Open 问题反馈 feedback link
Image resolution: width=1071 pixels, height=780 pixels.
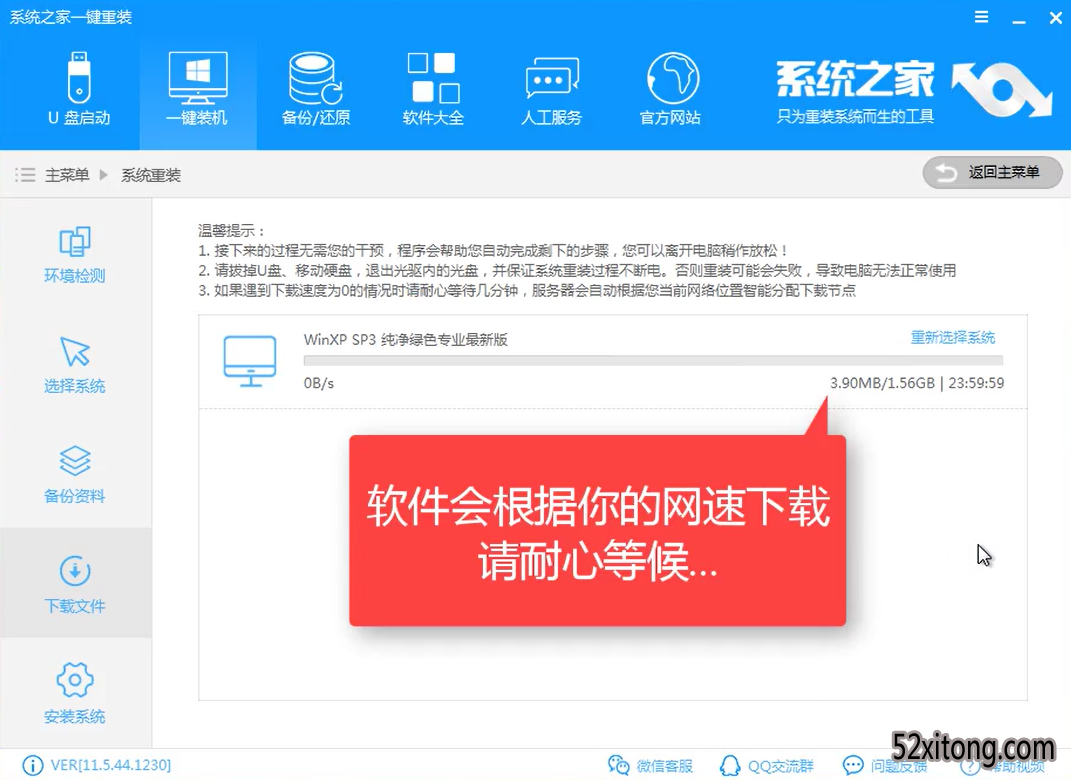pos(885,766)
